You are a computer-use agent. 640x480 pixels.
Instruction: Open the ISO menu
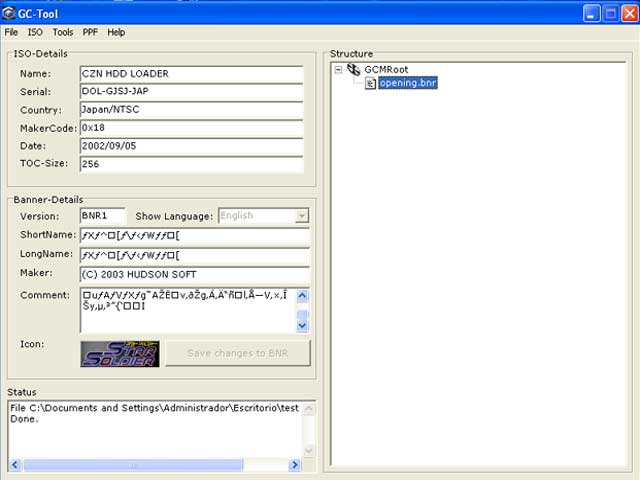(x=35, y=32)
